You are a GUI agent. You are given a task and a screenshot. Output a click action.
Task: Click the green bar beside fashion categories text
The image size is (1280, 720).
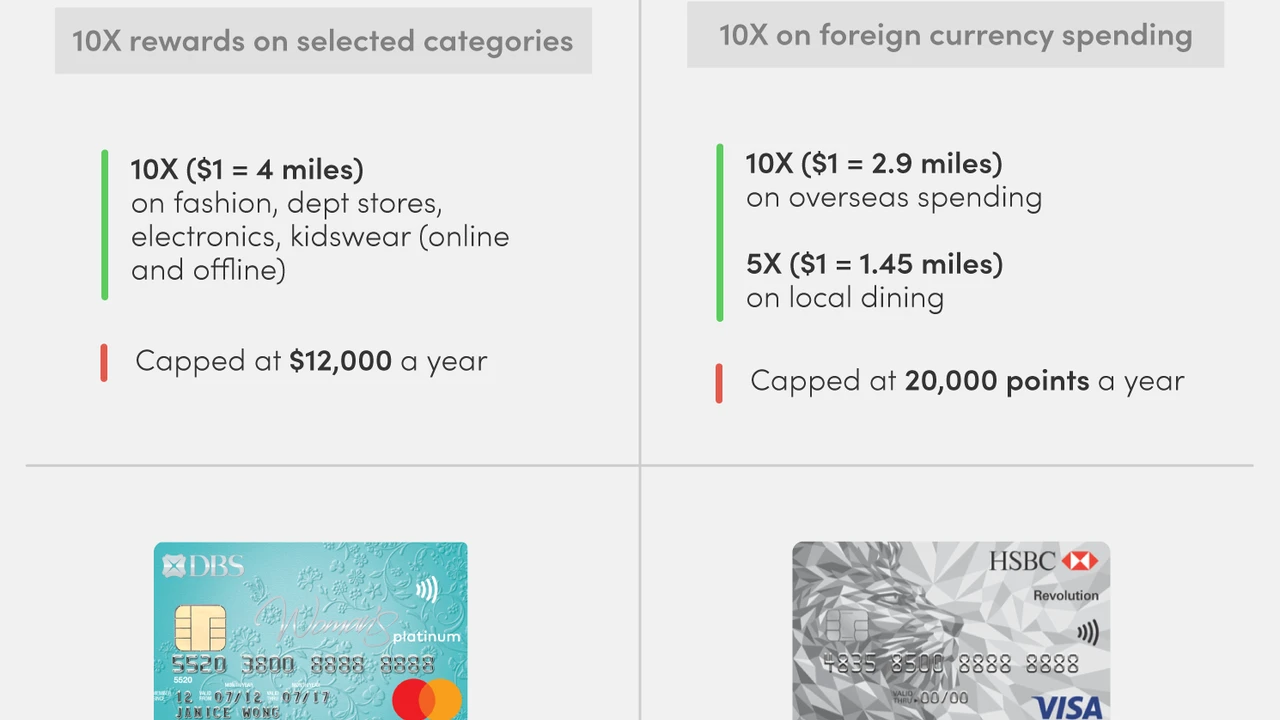(105, 225)
